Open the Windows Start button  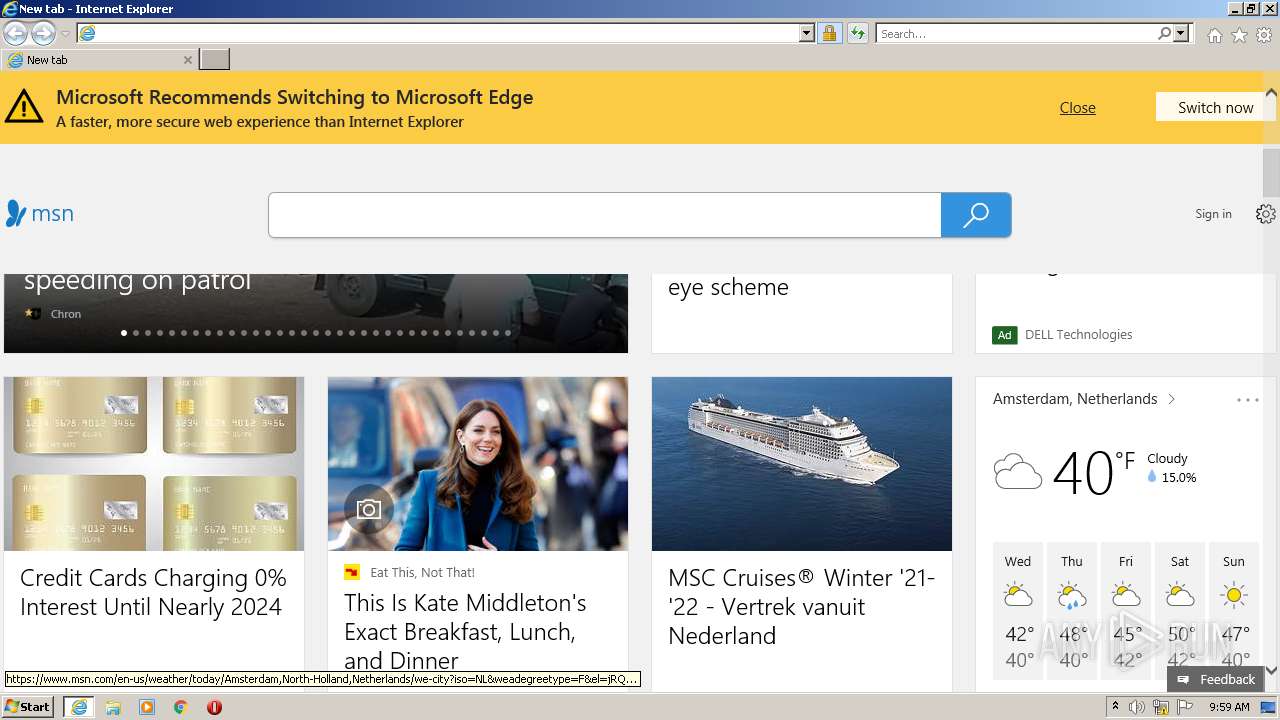pos(28,707)
